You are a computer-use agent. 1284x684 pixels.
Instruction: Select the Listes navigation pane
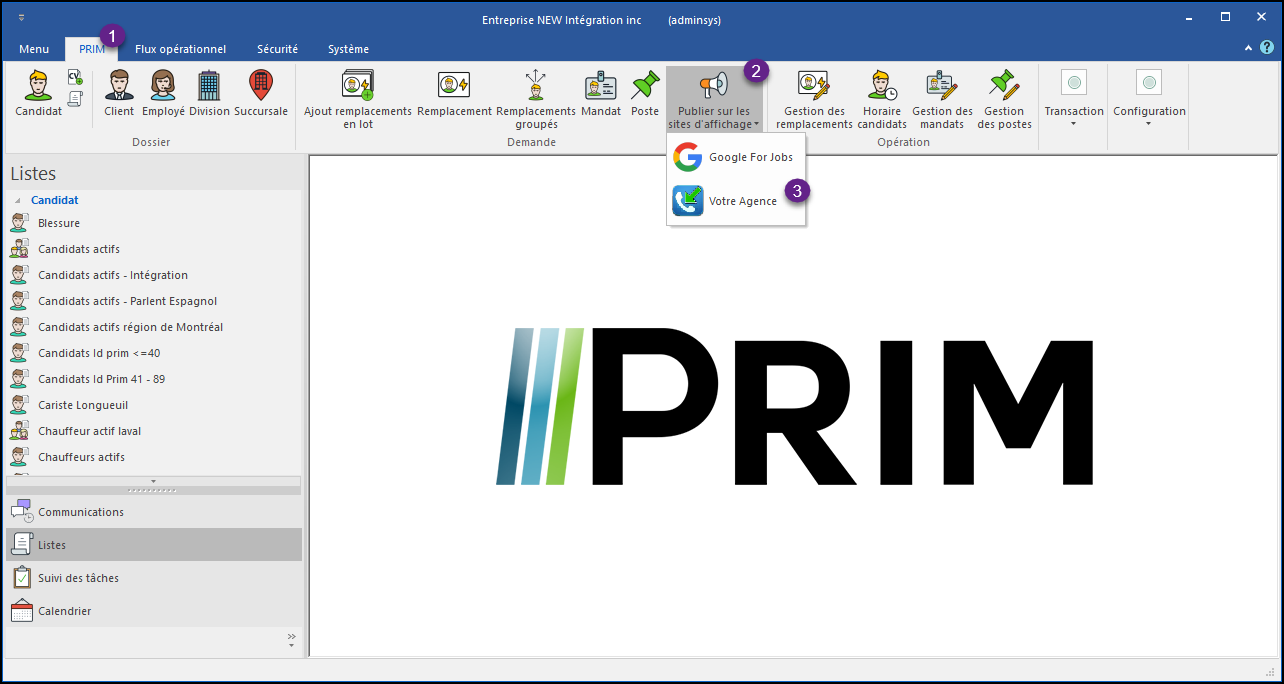tap(153, 545)
